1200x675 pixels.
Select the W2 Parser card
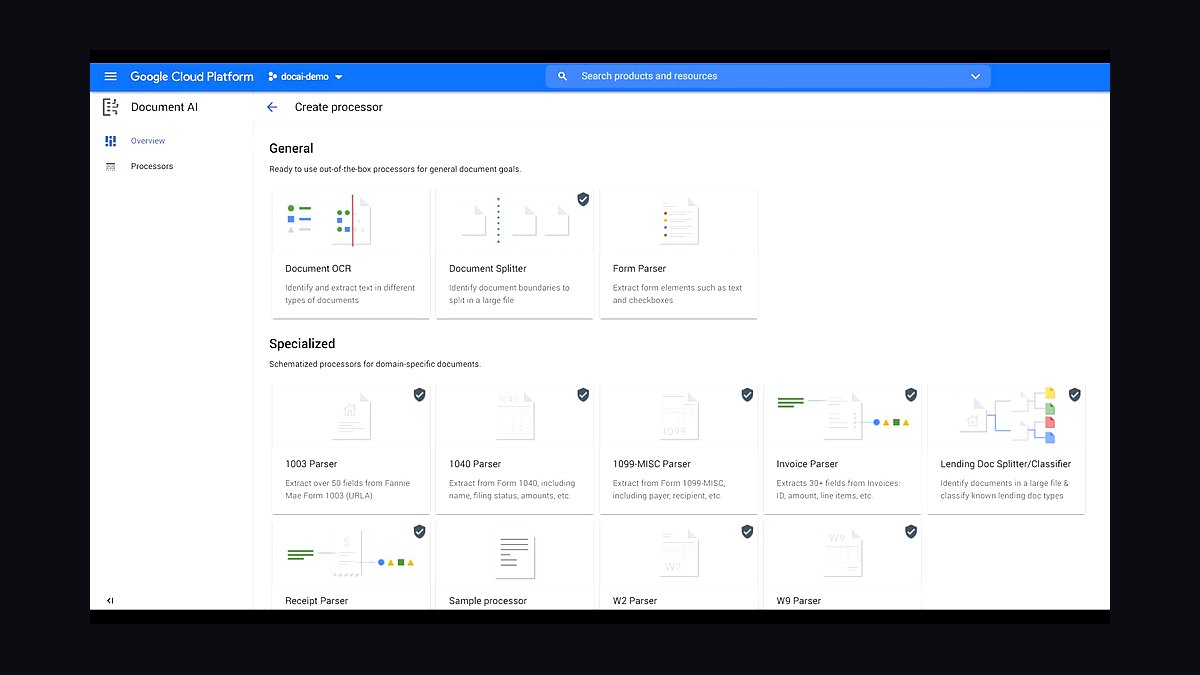679,565
